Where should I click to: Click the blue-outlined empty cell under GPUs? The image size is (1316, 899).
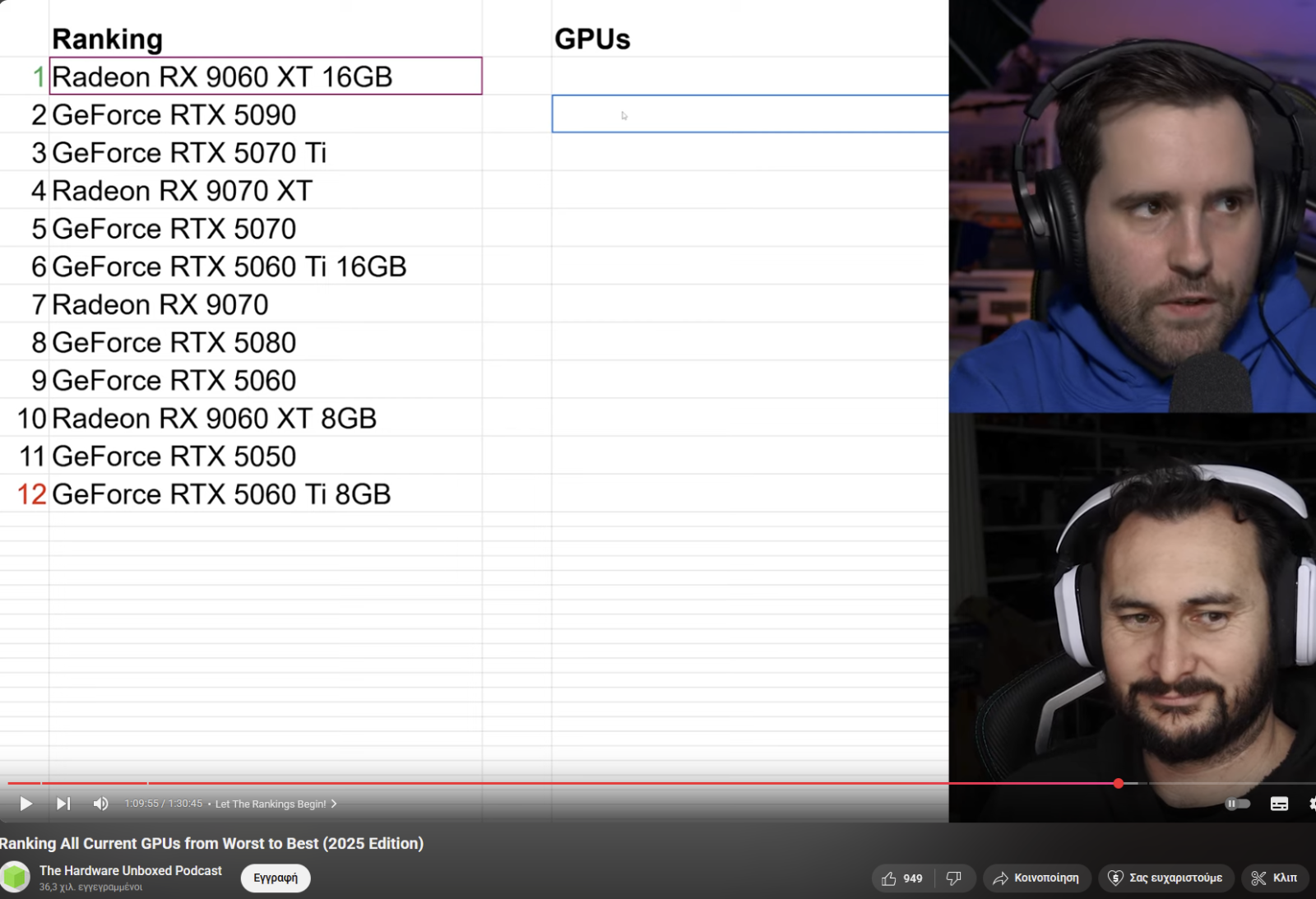pyautogui.click(x=750, y=114)
